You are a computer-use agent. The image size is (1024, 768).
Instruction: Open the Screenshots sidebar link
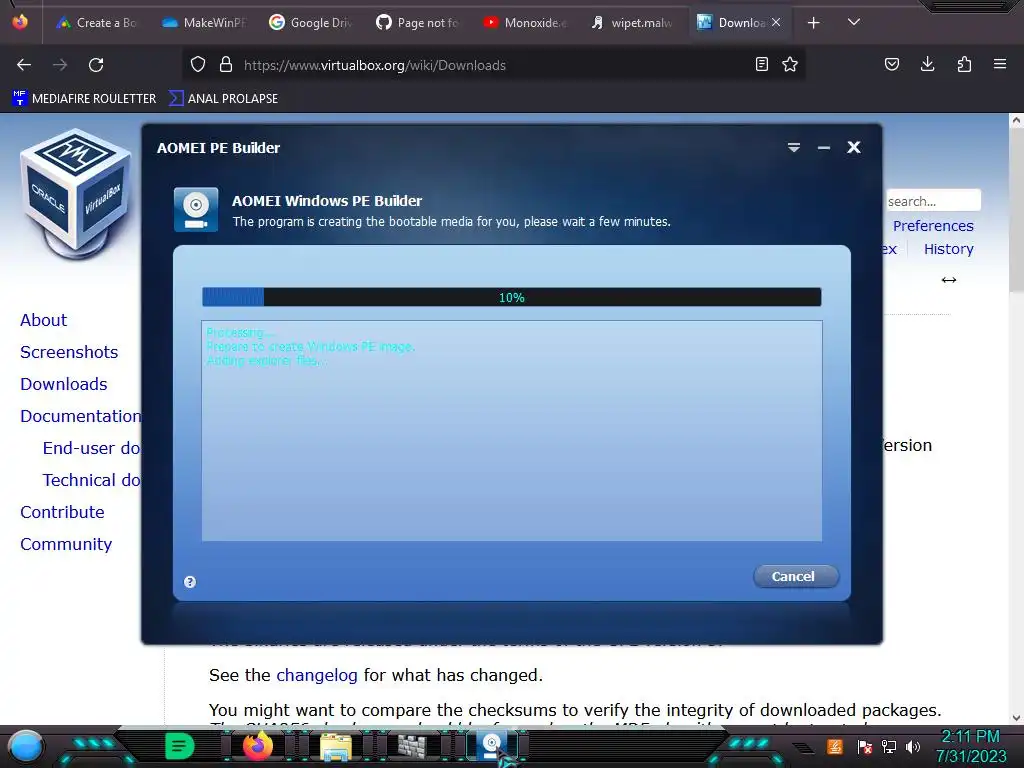69,352
